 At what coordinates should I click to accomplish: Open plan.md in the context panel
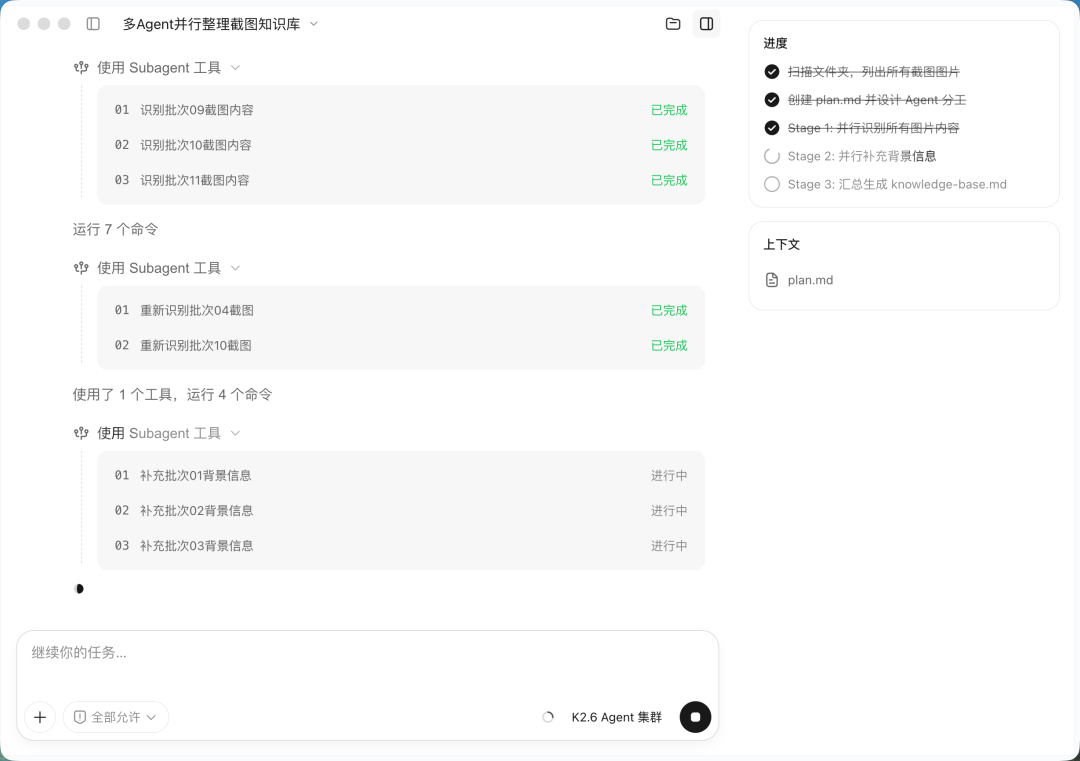[x=810, y=280]
